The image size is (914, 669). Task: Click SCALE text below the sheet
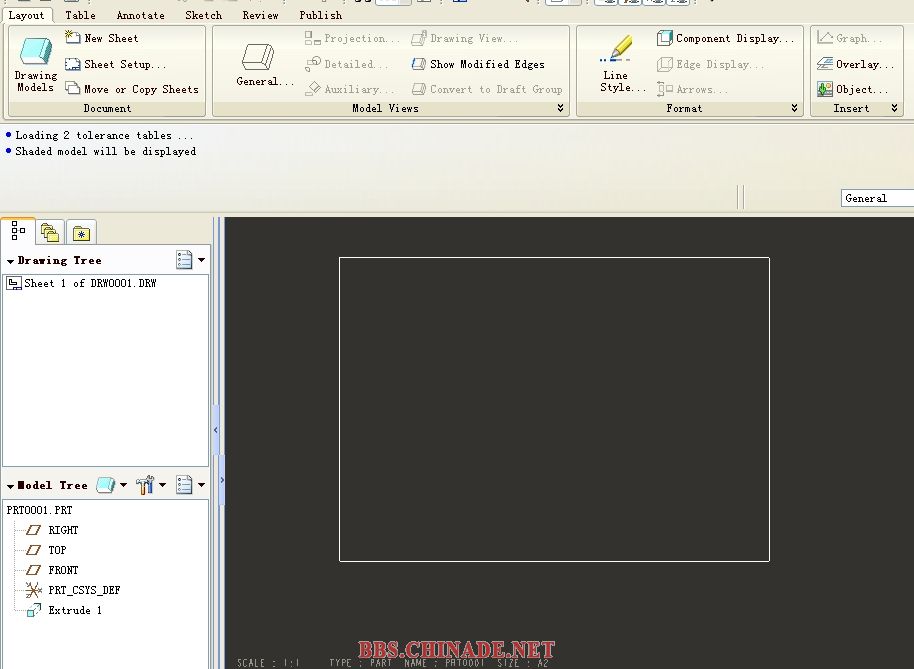[268, 663]
